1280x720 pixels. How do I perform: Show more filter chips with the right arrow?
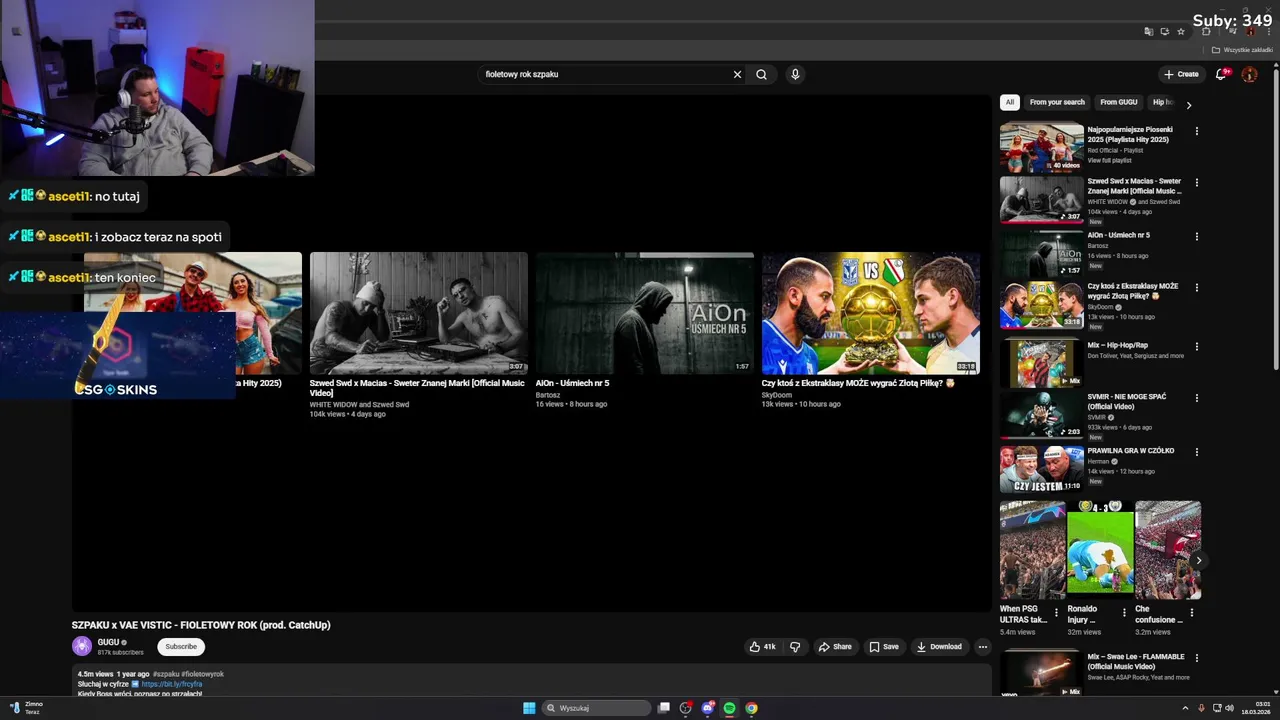coord(1189,104)
